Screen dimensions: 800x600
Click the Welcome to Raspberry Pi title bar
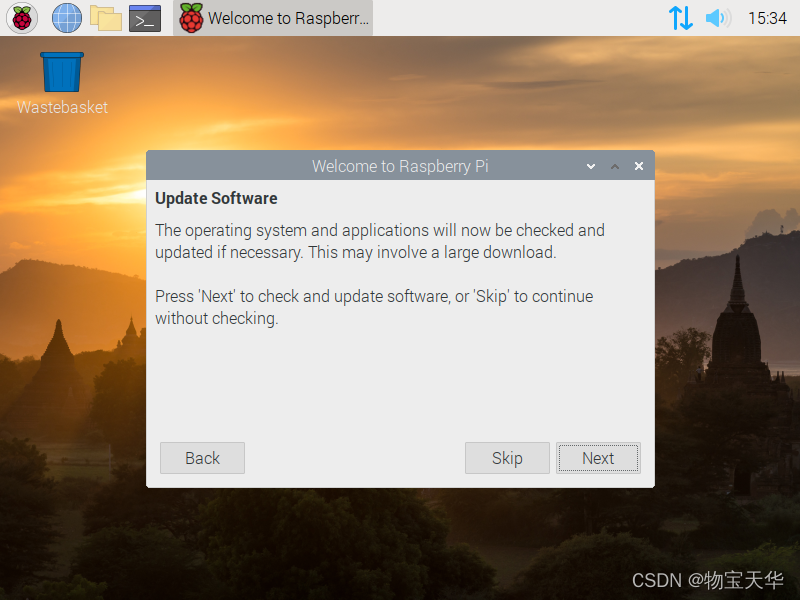point(400,166)
